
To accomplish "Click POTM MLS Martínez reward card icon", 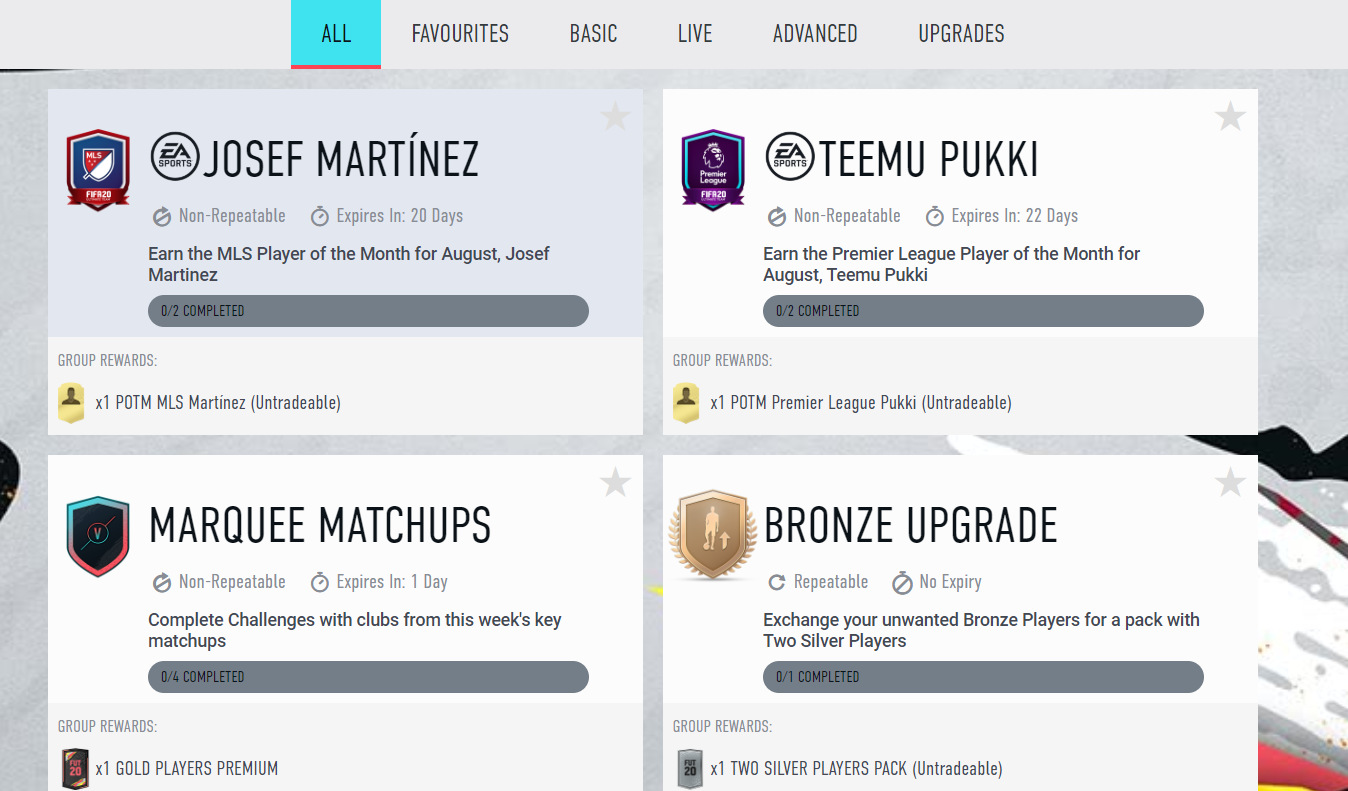I will 71,403.
